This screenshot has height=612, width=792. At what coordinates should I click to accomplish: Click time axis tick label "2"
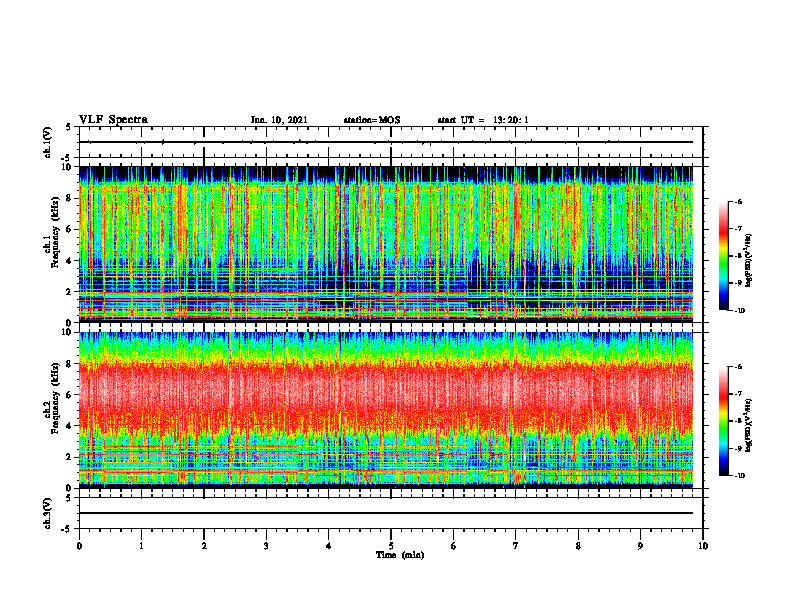point(204,546)
